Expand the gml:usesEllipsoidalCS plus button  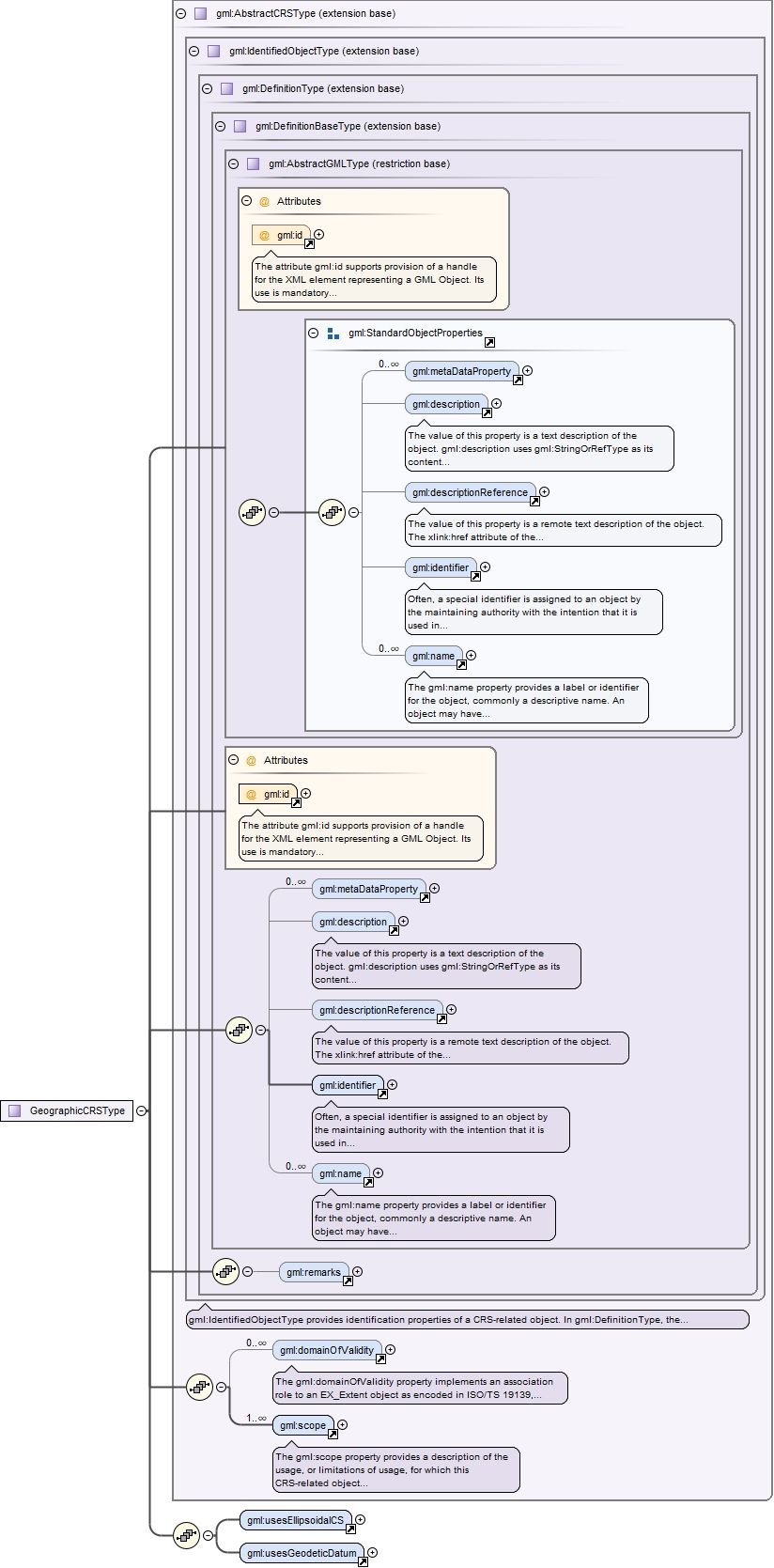pyautogui.click(x=360, y=1519)
